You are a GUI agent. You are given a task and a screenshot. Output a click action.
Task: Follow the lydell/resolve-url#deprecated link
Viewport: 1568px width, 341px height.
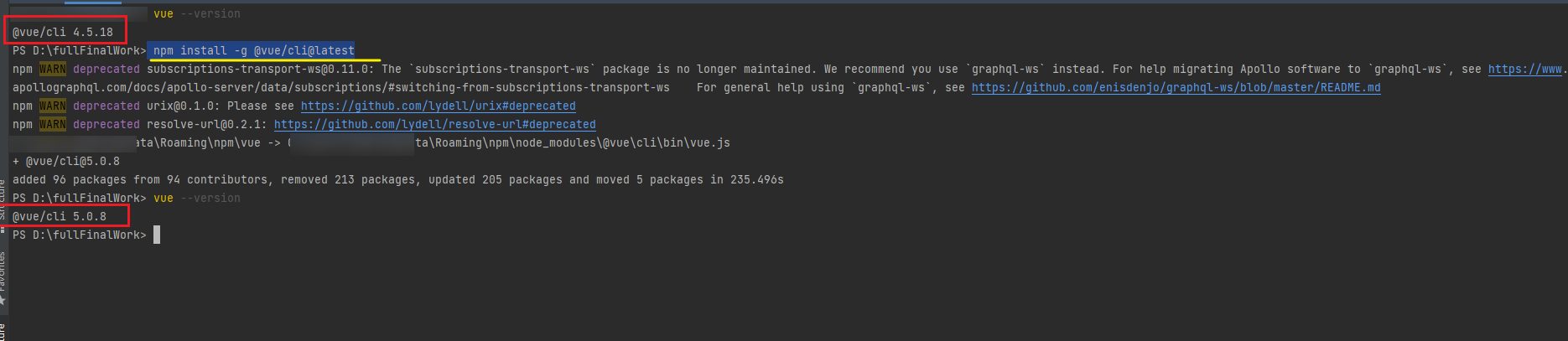[434, 124]
